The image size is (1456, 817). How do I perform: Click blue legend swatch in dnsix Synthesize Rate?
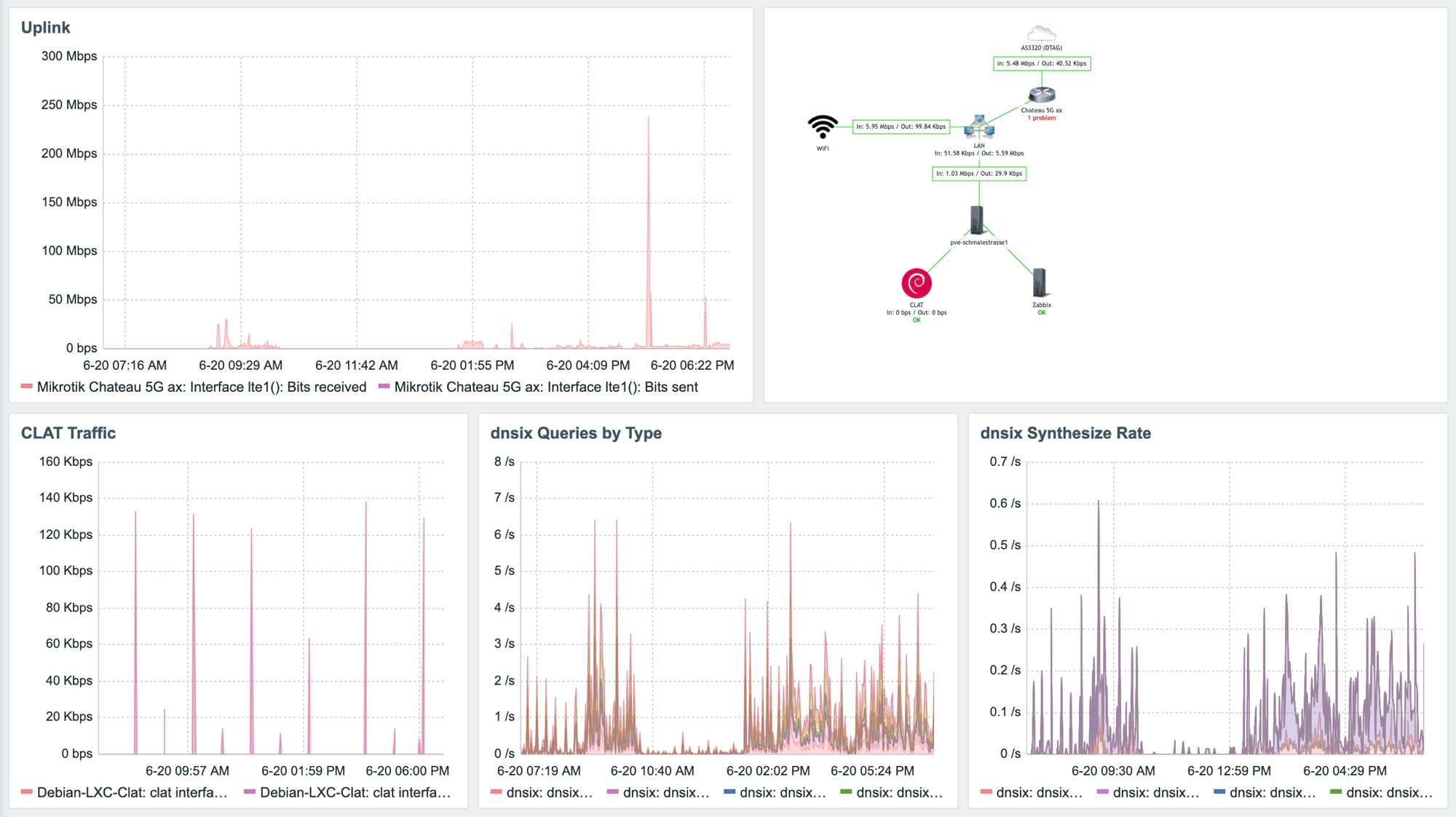[x=1219, y=792]
